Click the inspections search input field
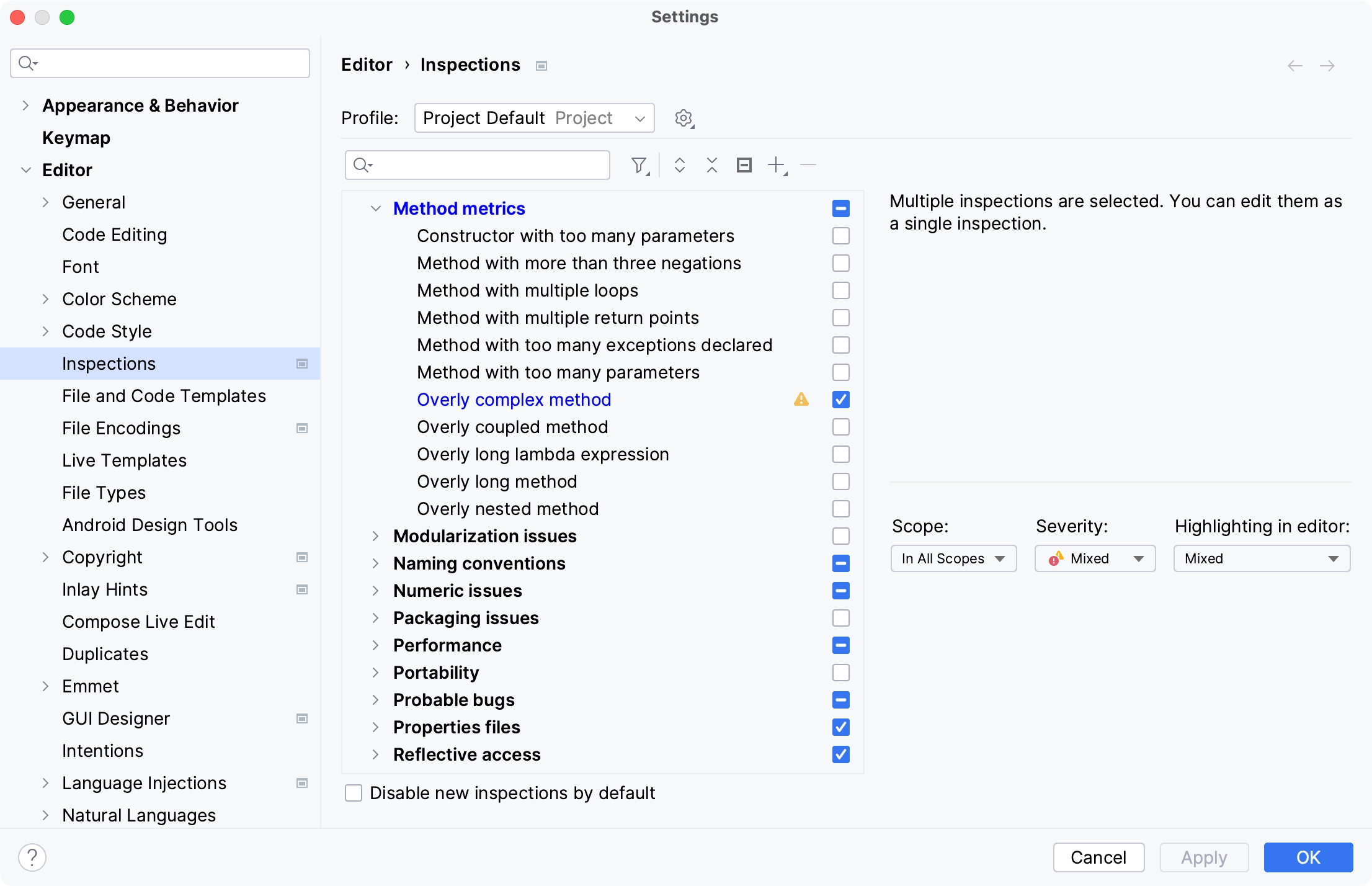Screen dimensions: 1372x886 pyautogui.click(x=478, y=164)
